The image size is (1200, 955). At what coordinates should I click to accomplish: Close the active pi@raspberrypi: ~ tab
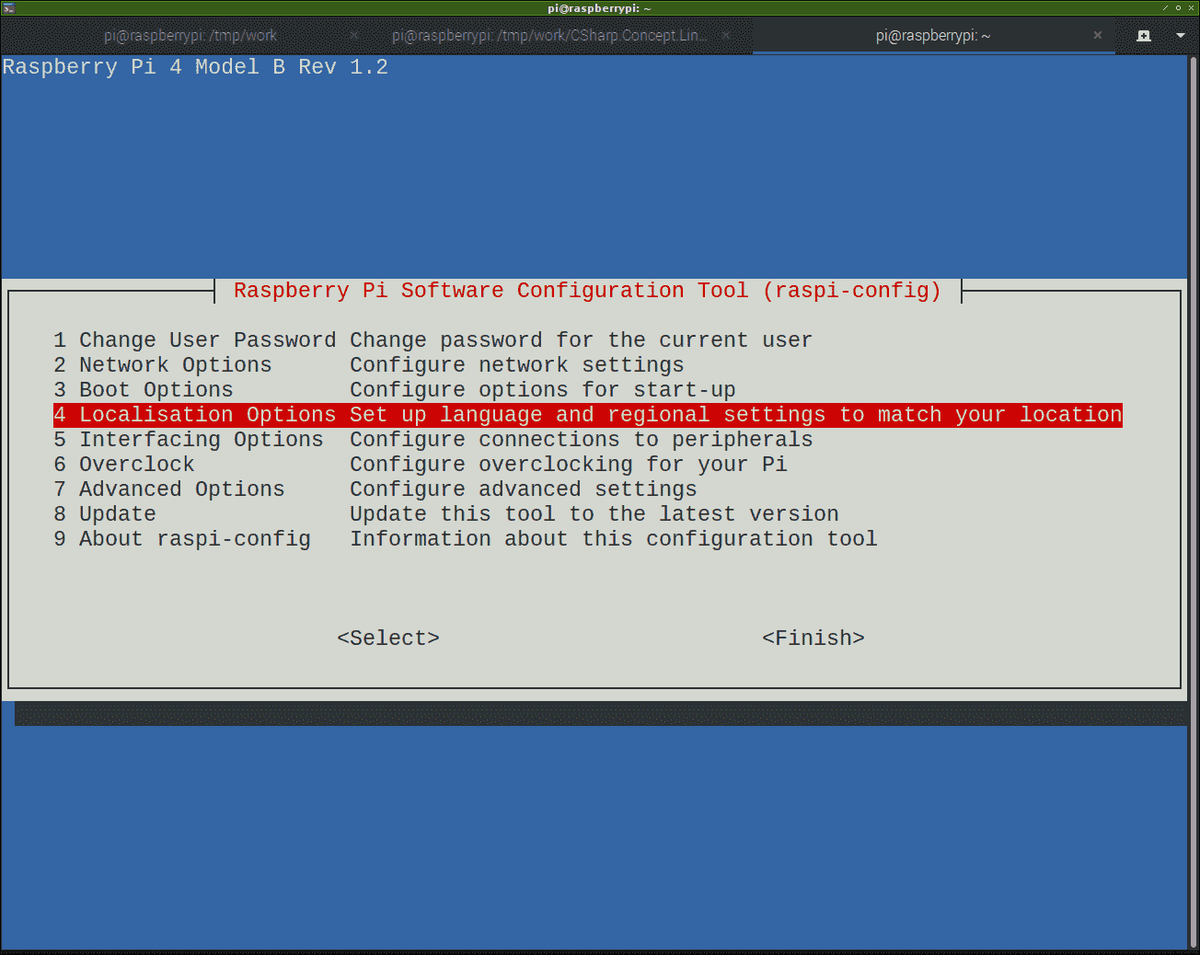point(1099,35)
